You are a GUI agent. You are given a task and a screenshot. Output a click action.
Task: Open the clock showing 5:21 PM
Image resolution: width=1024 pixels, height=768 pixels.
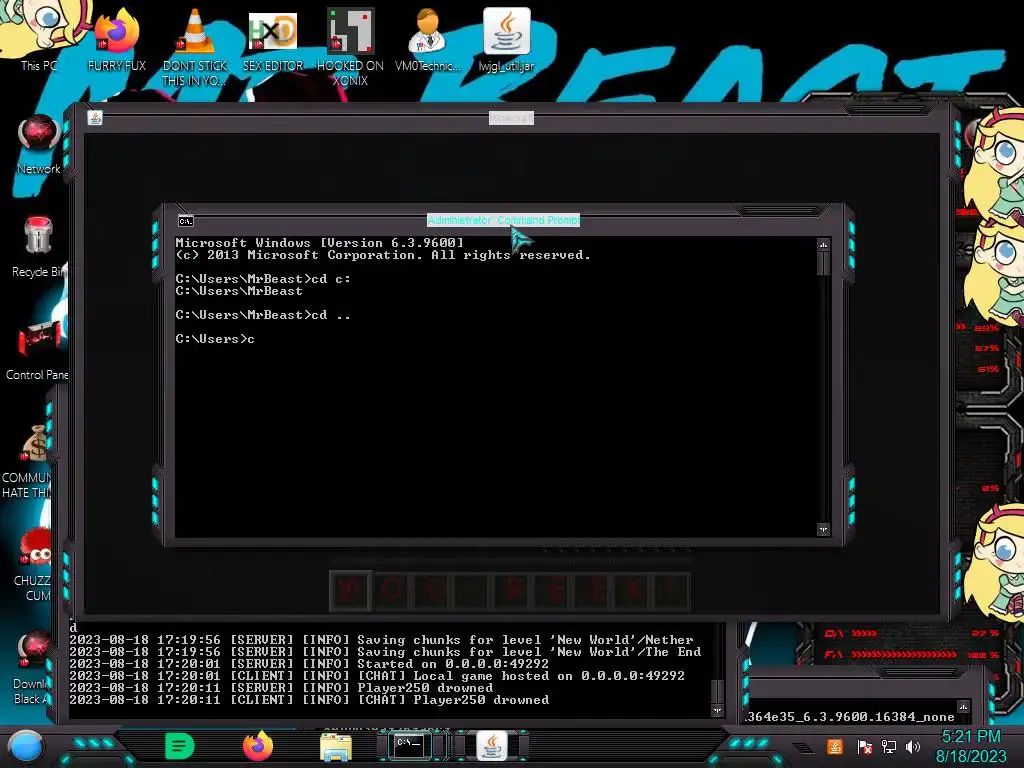tap(971, 746)
